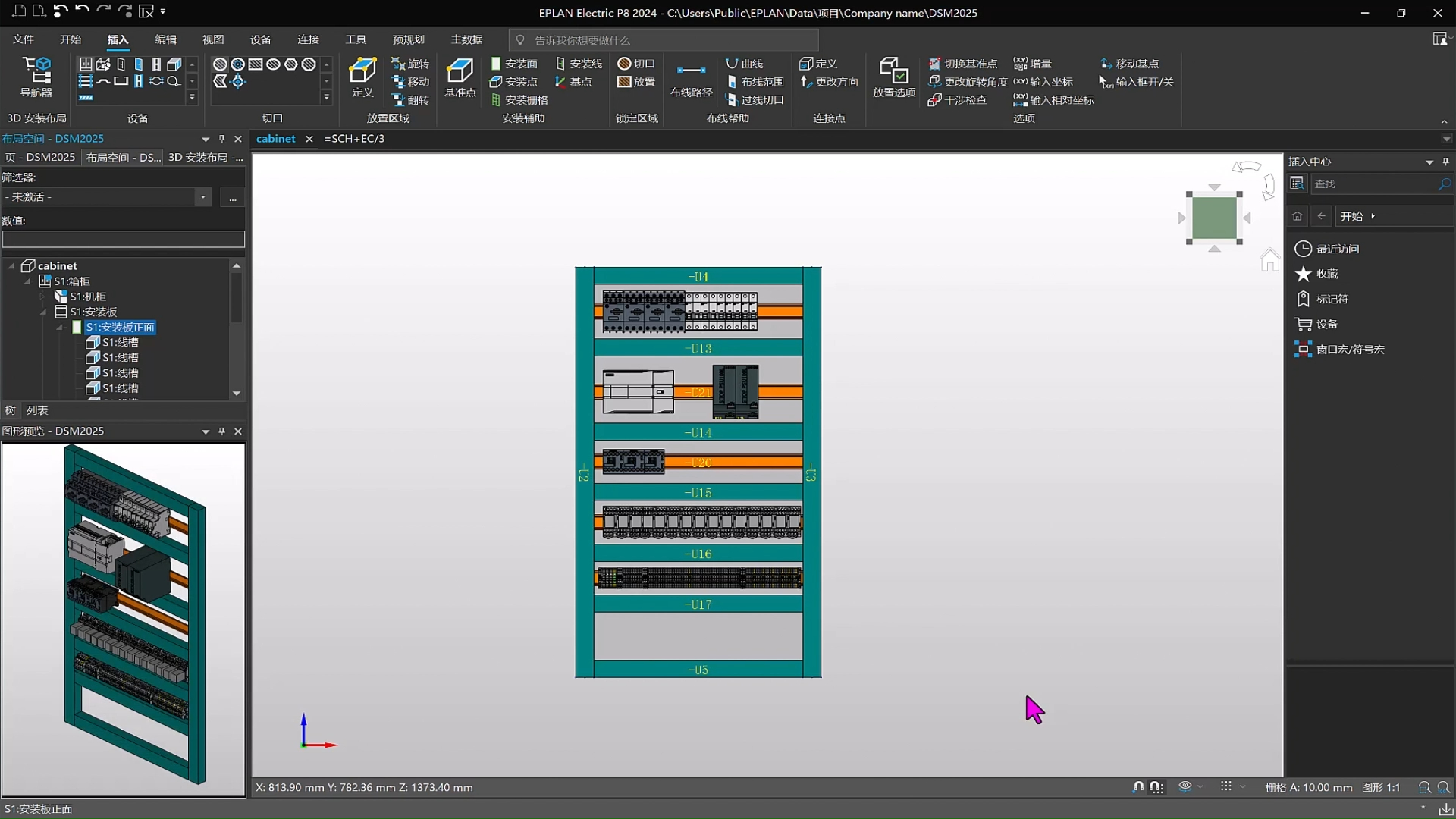This screenshot has width=1456, height=819.
Task: Collapse the S1:安装板 tree node
Action: coord(43,312)
